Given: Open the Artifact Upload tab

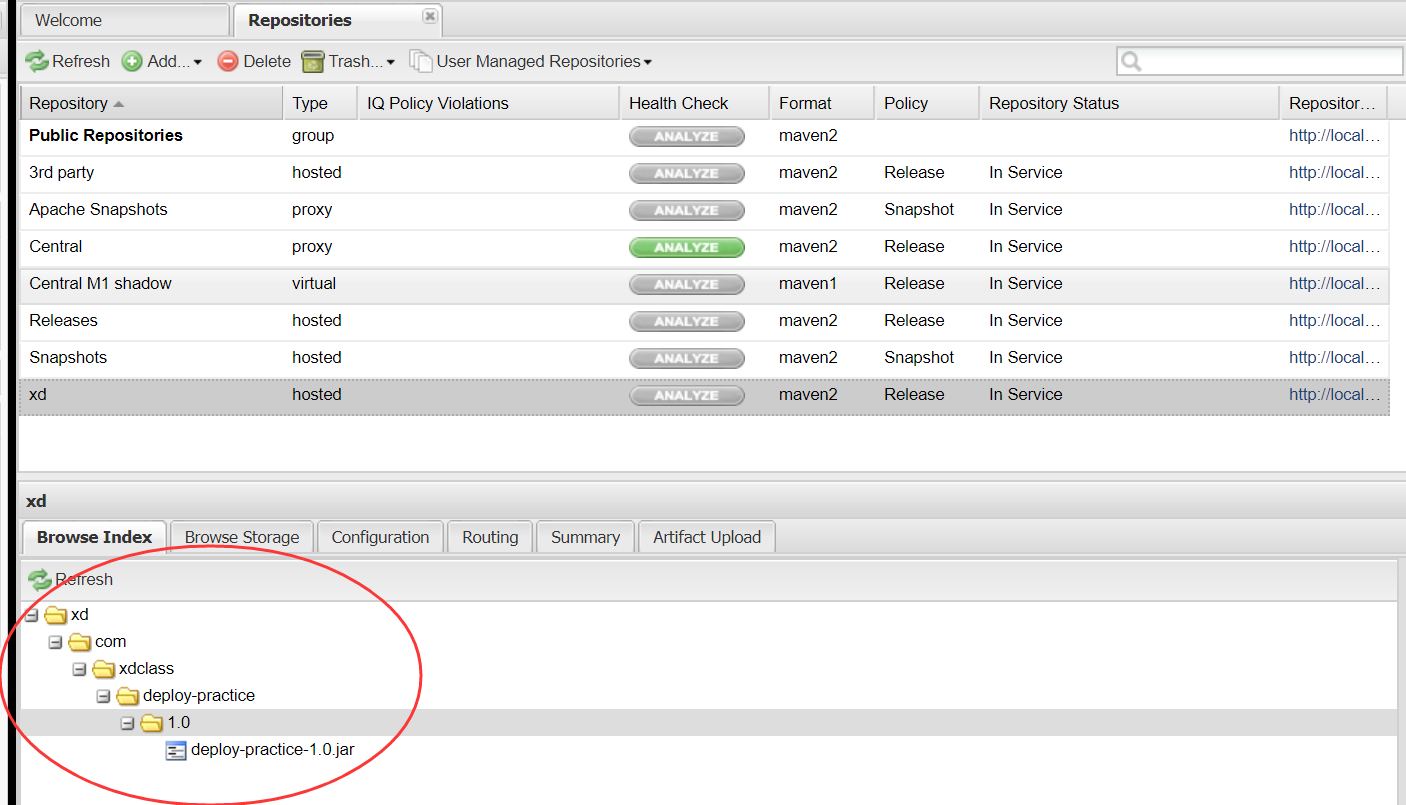Looking at the screenshot, I should (707, 537).
